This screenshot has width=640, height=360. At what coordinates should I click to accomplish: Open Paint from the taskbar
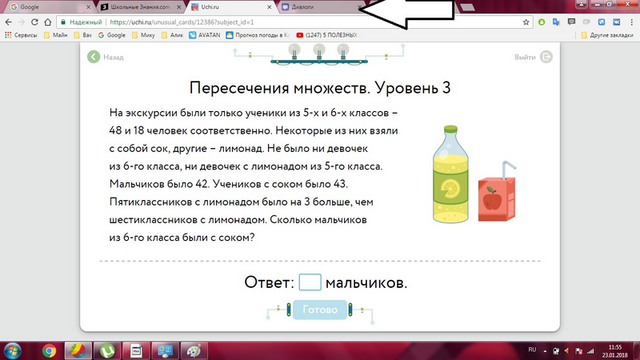click(x=194, y=351)
